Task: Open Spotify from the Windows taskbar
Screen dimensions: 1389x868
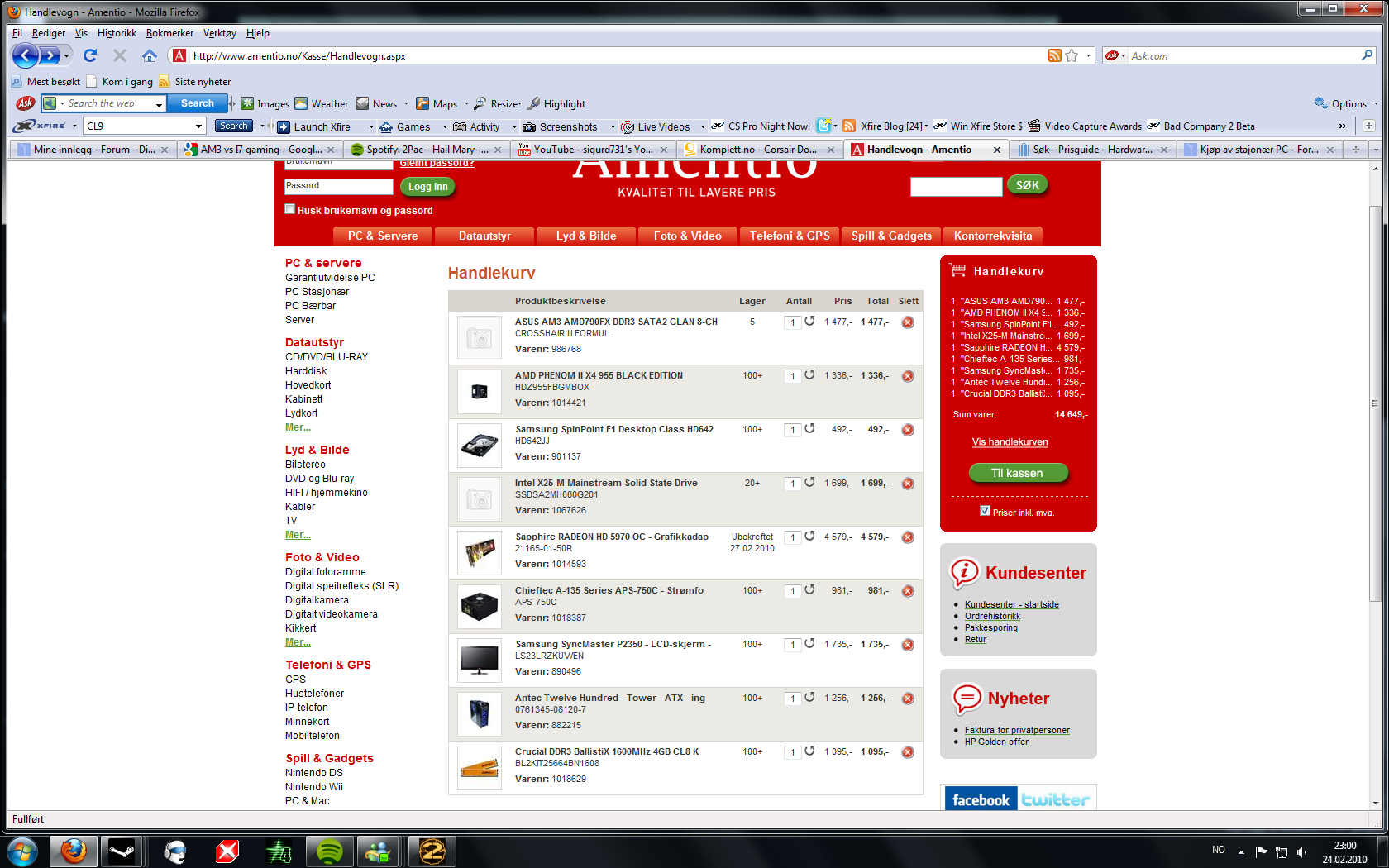Action: [x=330, y=851]
